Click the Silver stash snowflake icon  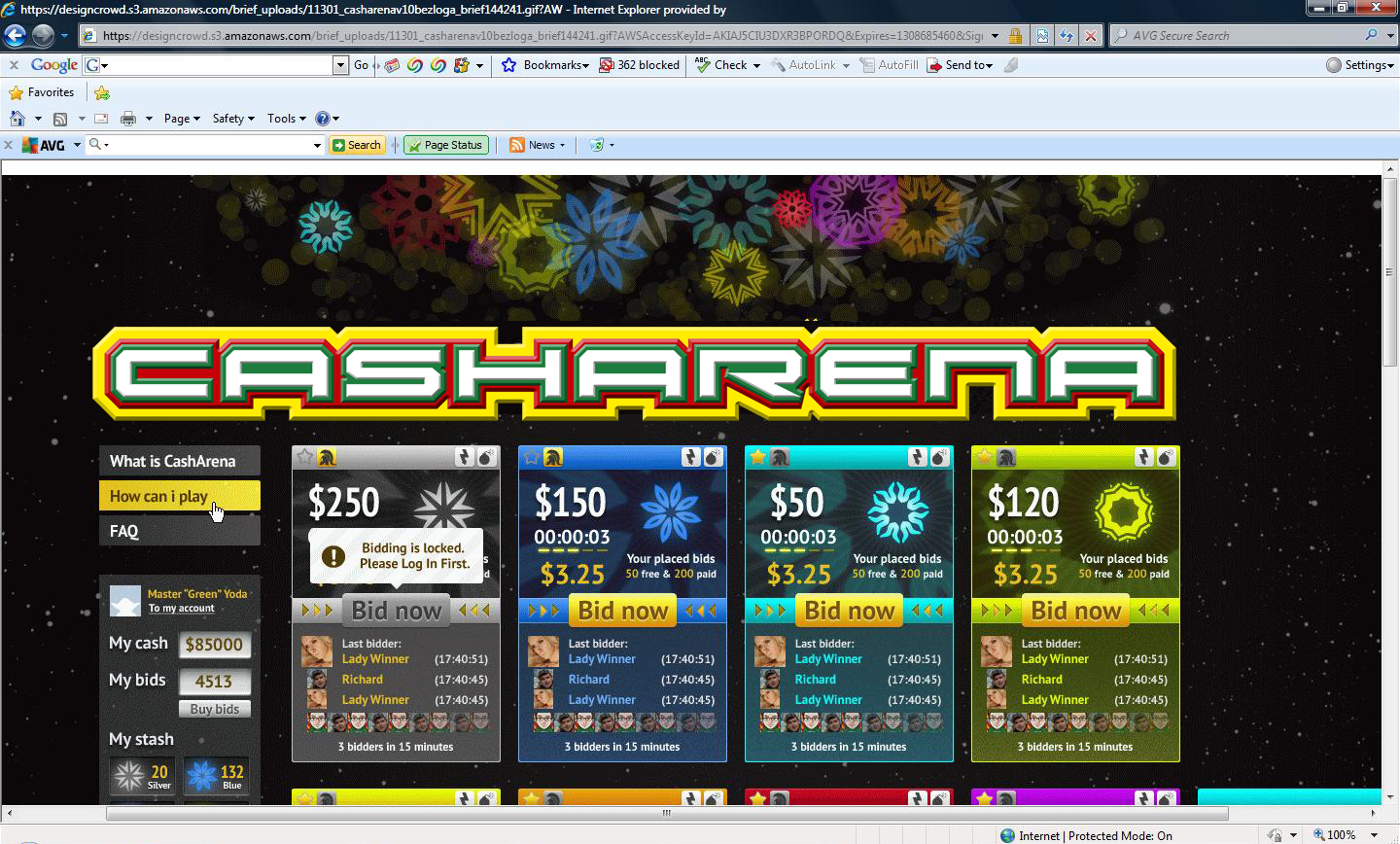(128, 776)
